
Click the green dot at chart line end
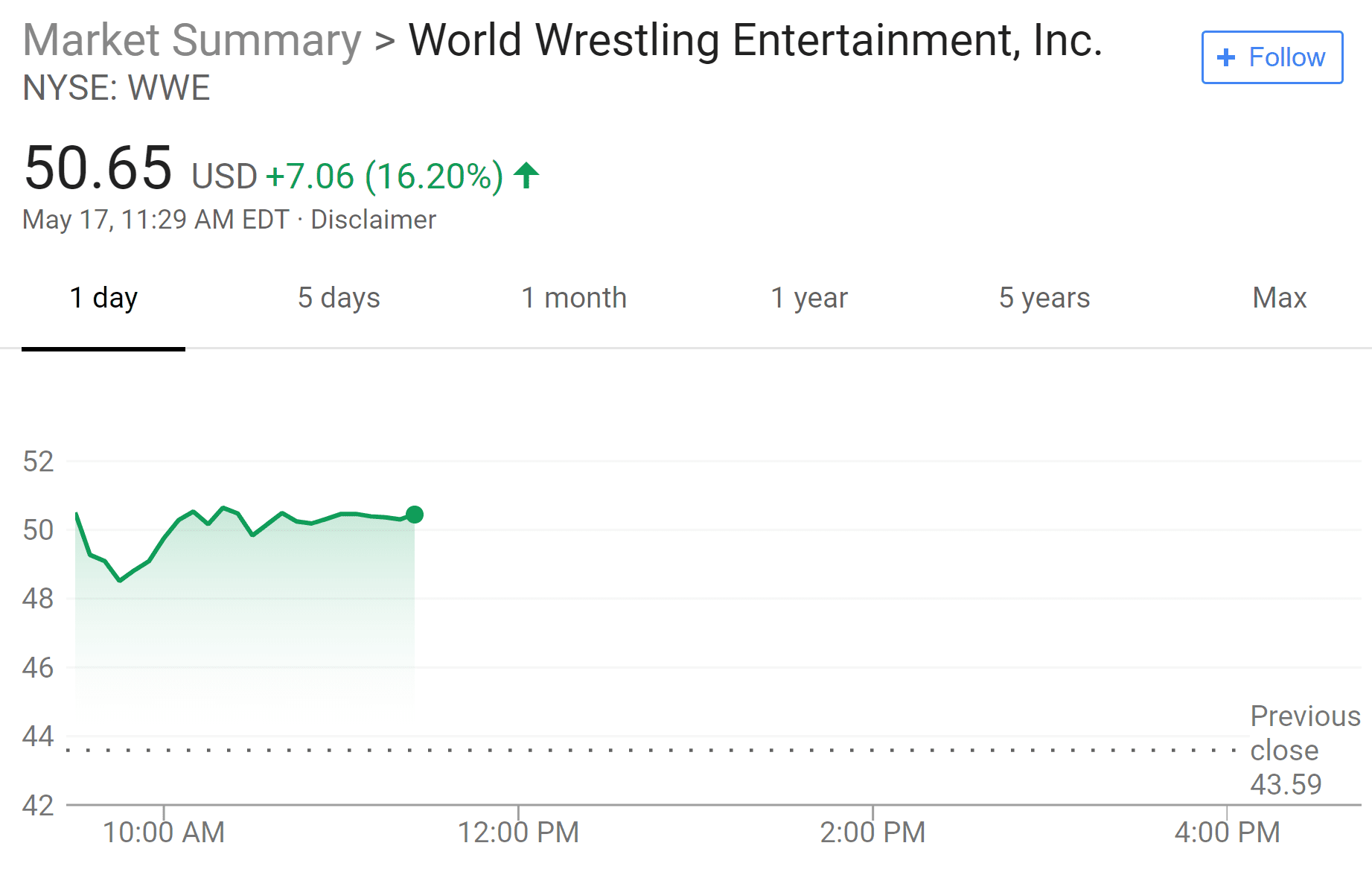[415, 515]
